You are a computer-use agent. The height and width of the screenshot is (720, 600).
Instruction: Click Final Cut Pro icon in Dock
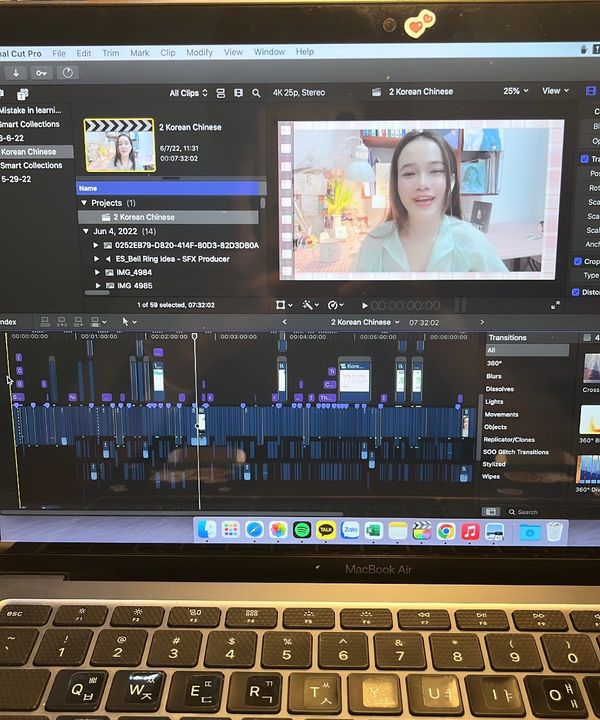(422, 530)
